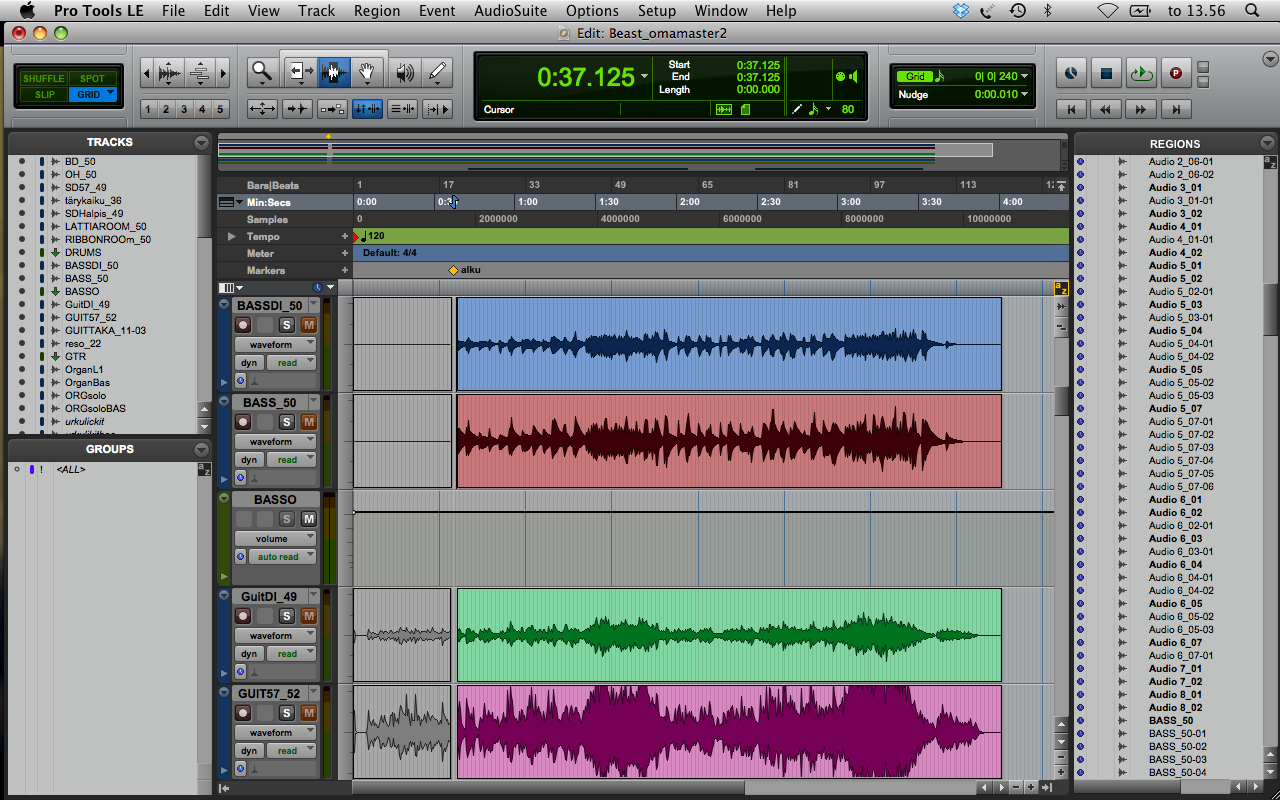The width and height of the screenshot is (1280, 800).
Task: Select Audio 5_03 in Regions list
Action: (1175, 305)
